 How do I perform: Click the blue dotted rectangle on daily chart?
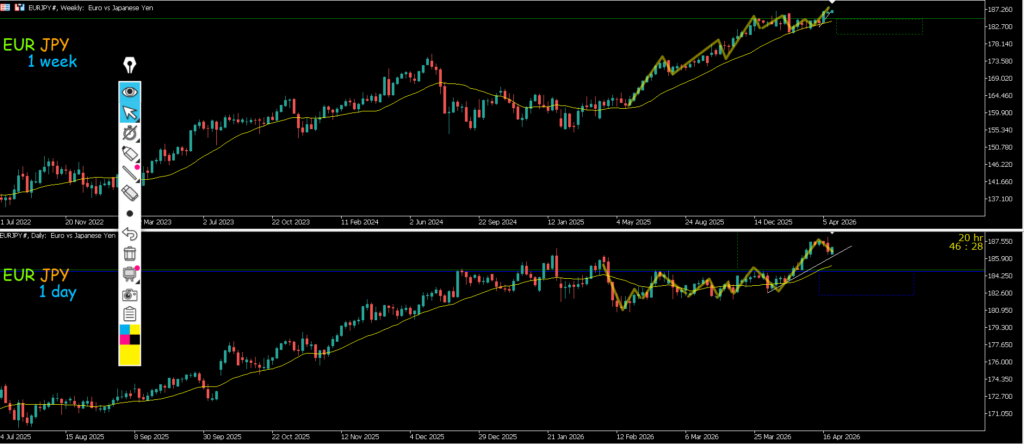pos(867,284)
